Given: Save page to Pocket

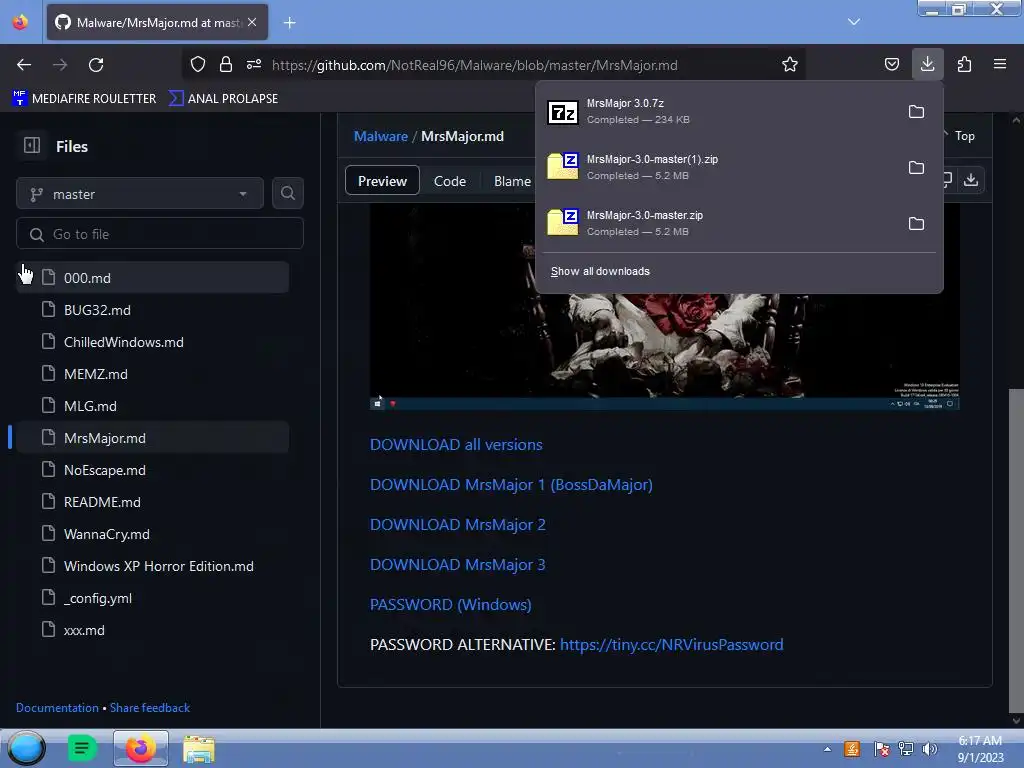Looking at the screenshot, I should [891, 64].
